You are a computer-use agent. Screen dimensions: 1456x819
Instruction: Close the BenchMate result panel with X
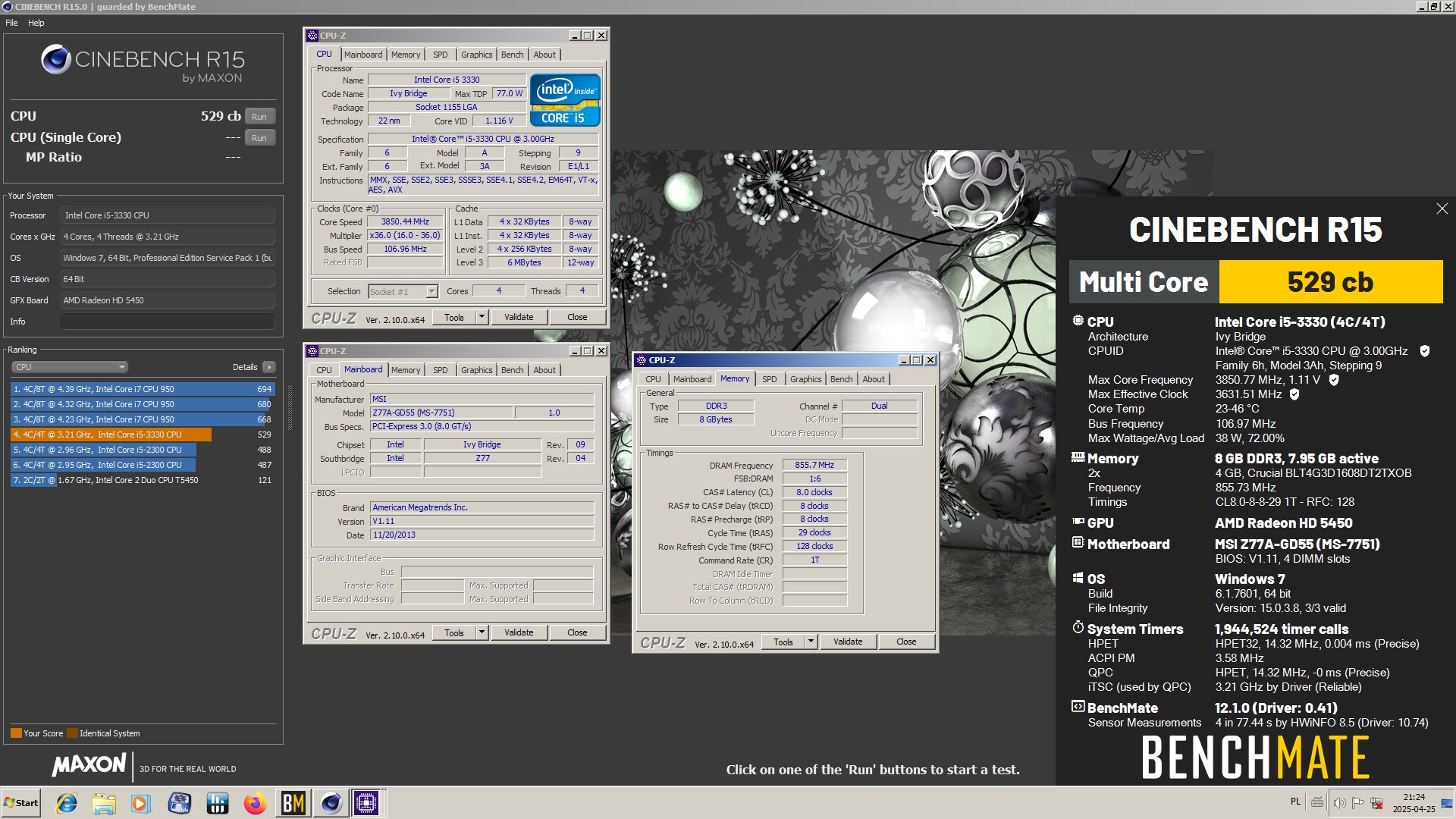tap(1442, 209)
